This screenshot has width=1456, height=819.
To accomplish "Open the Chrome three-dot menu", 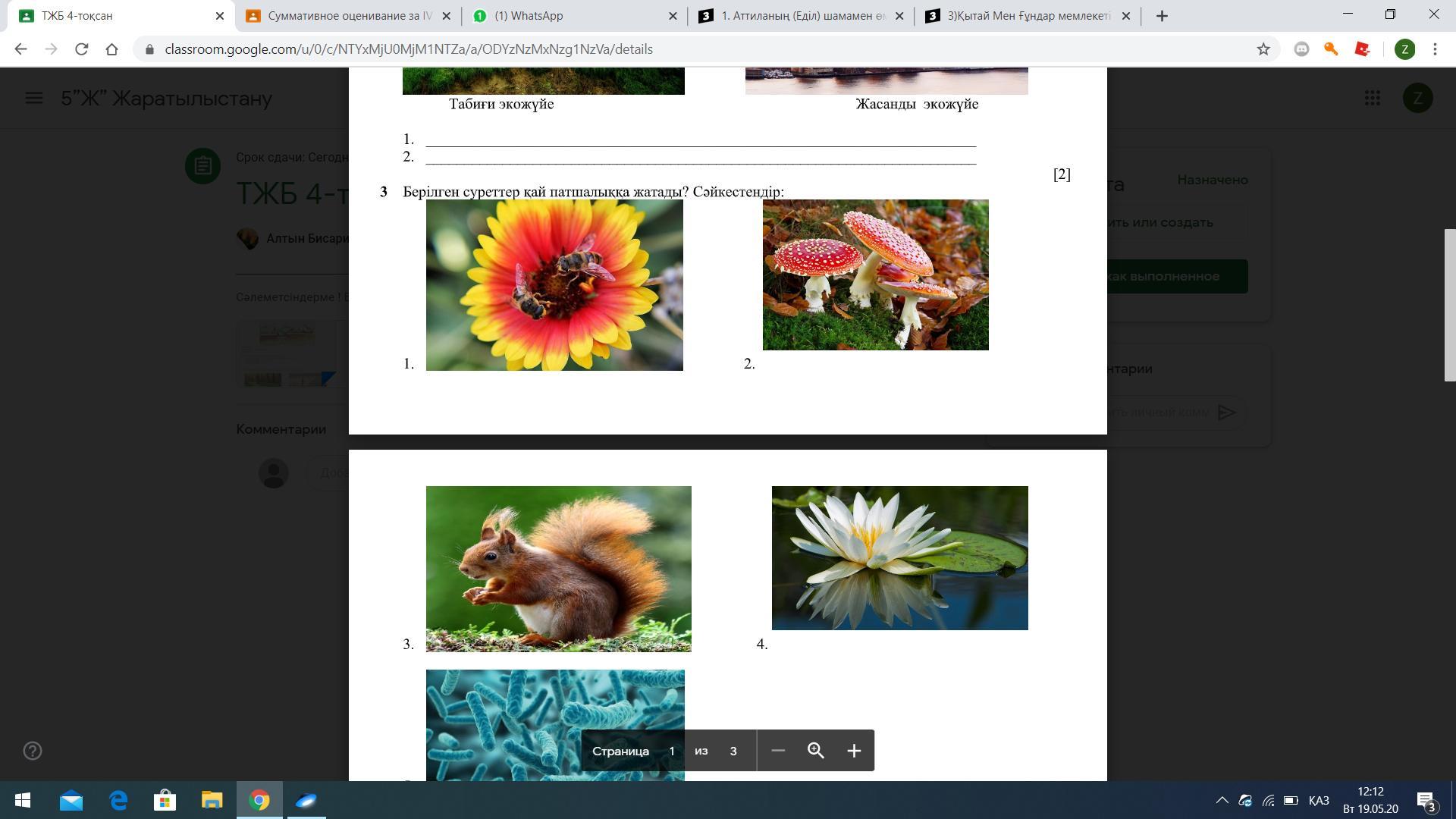I will [x=1435, y=49].
